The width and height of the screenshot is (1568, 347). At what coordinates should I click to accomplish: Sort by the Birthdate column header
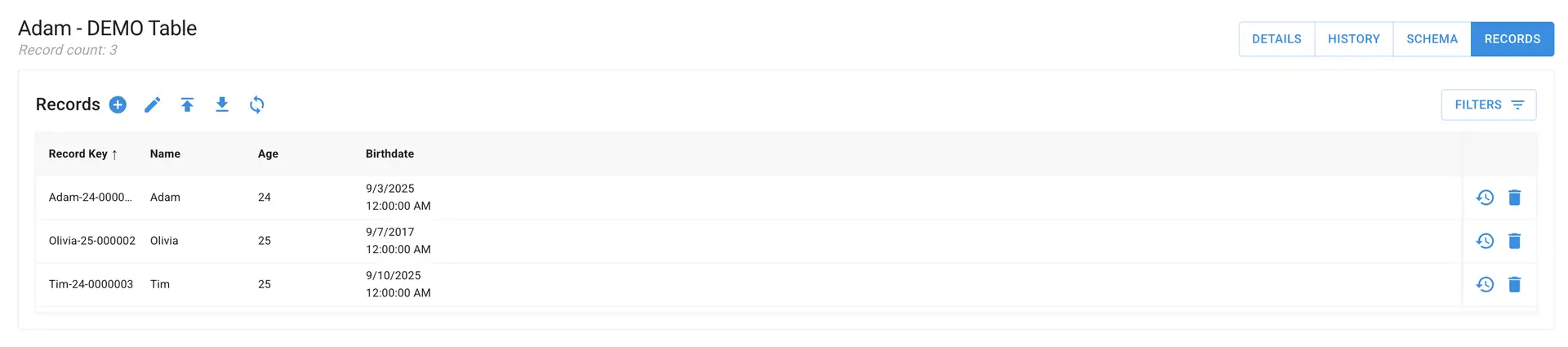(390, 153)
